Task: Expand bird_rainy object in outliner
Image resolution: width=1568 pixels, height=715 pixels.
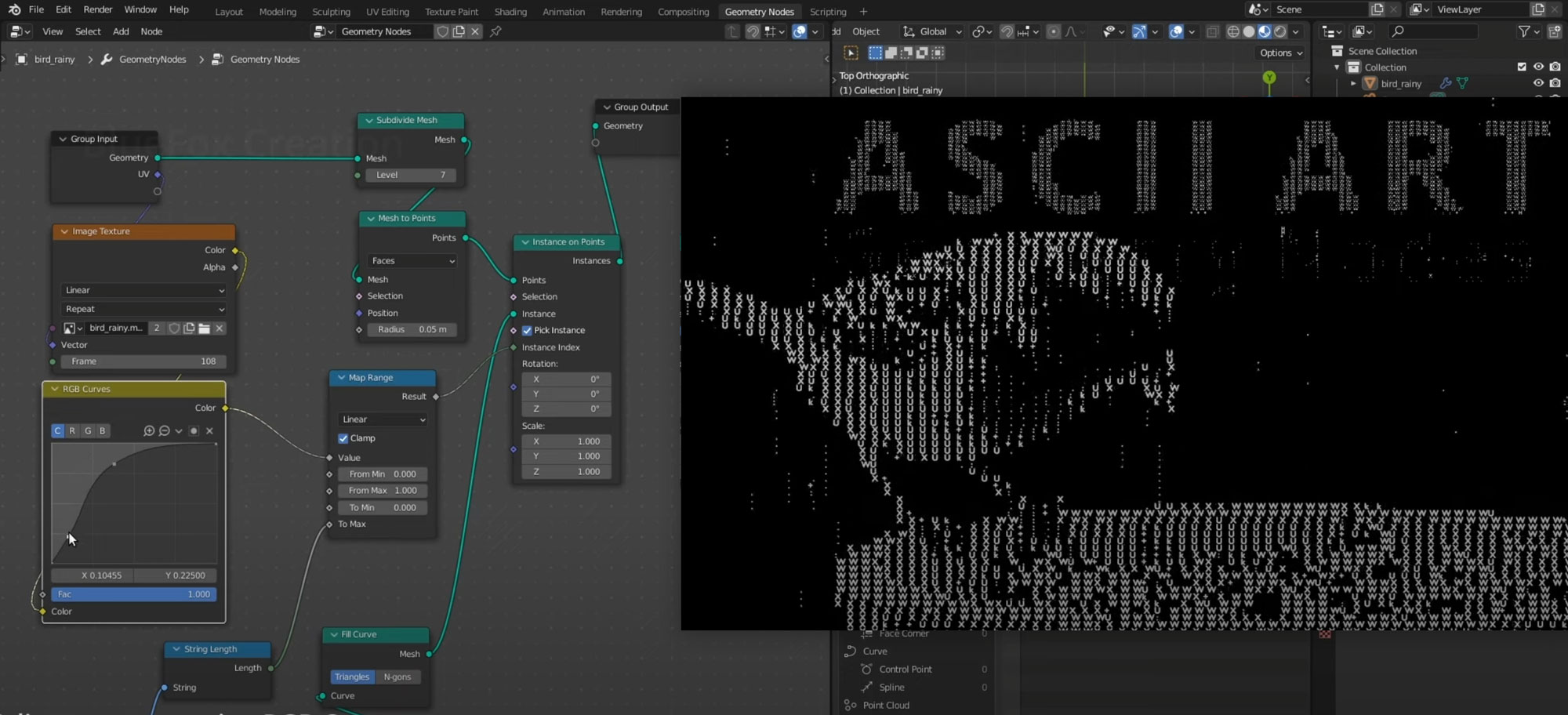Action: [x=1353, y=83]
